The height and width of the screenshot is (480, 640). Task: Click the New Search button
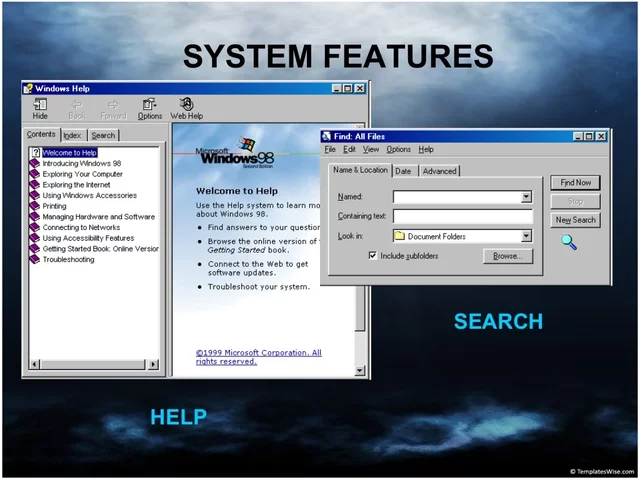(576, 220)
